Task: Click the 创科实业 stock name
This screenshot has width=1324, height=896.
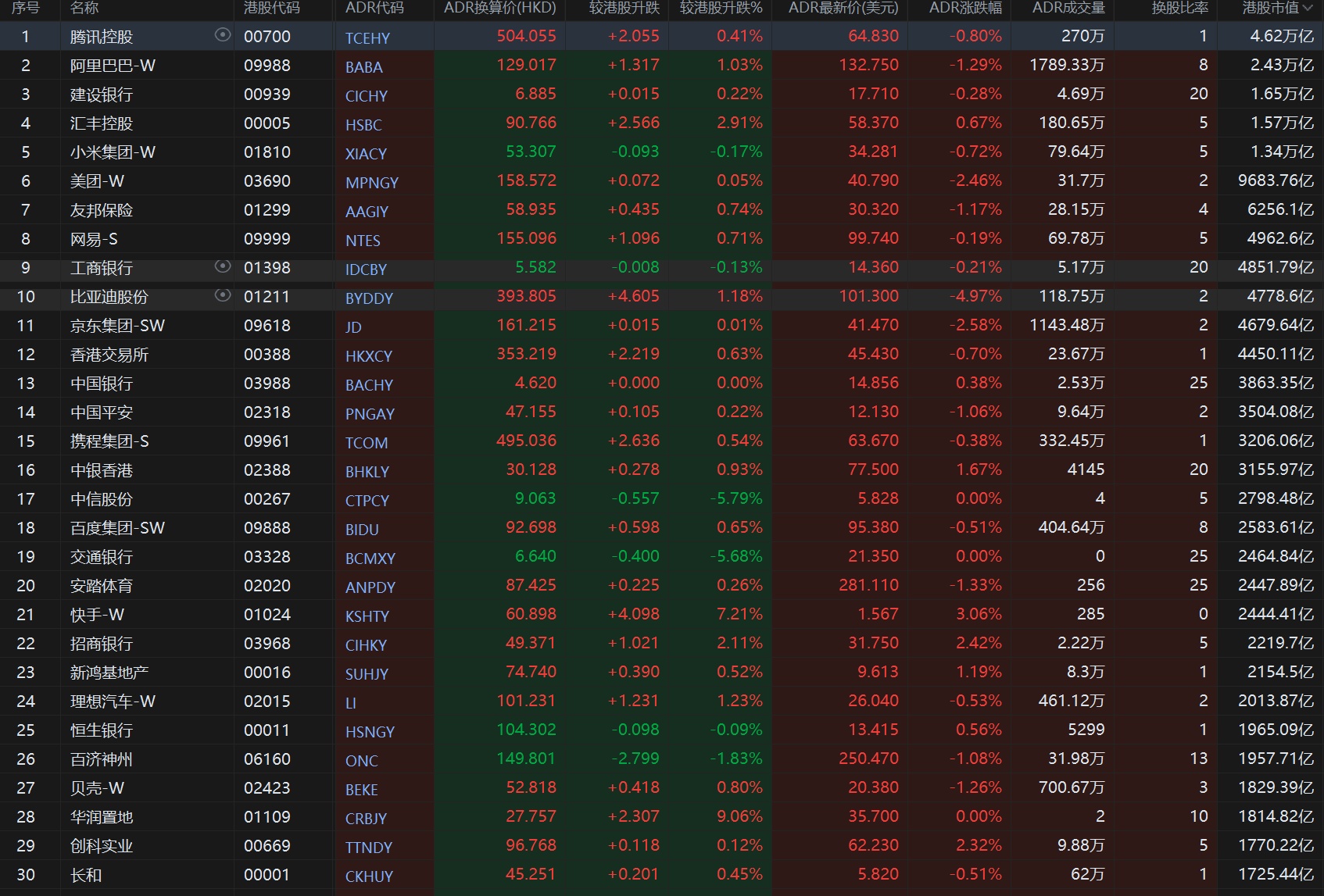Action: [x=102, y=846]
